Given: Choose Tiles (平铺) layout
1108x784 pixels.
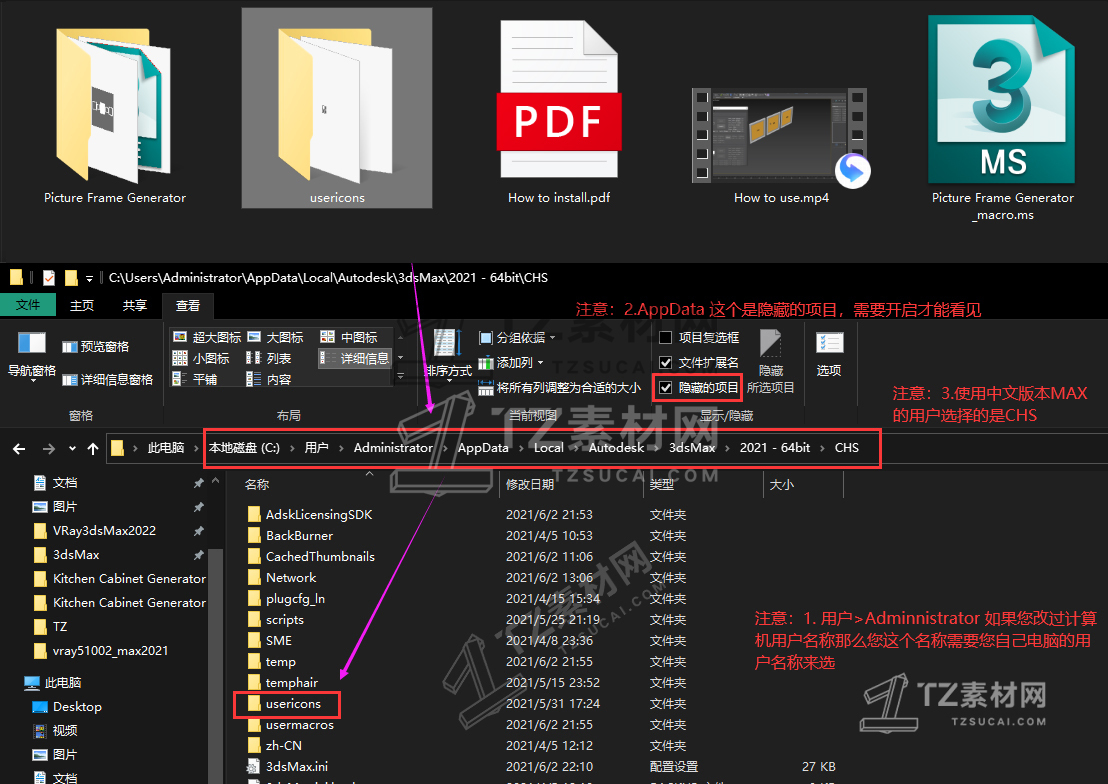Looking at the screenshot, I should click(195, 380).
